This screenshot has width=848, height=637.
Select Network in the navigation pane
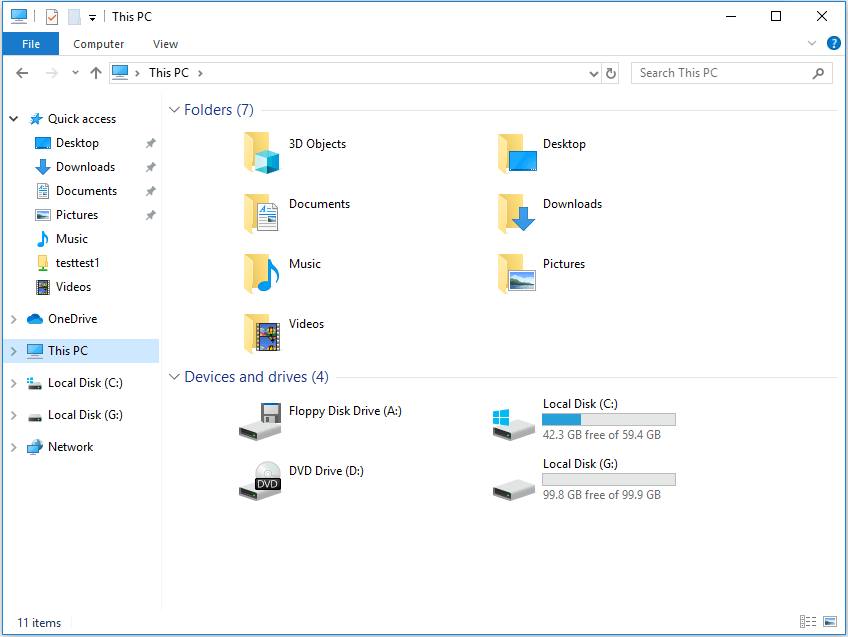(70, 447)
